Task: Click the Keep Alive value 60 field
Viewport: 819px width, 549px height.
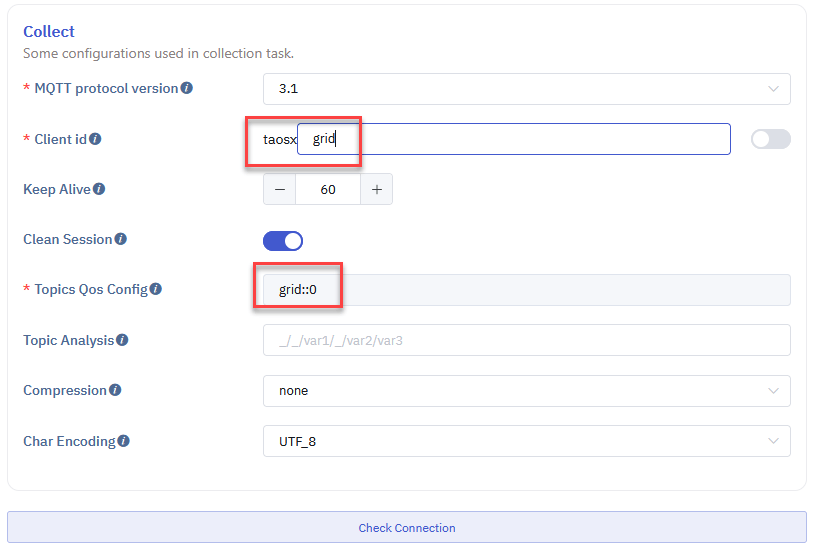Action: [x=328, y=189]
